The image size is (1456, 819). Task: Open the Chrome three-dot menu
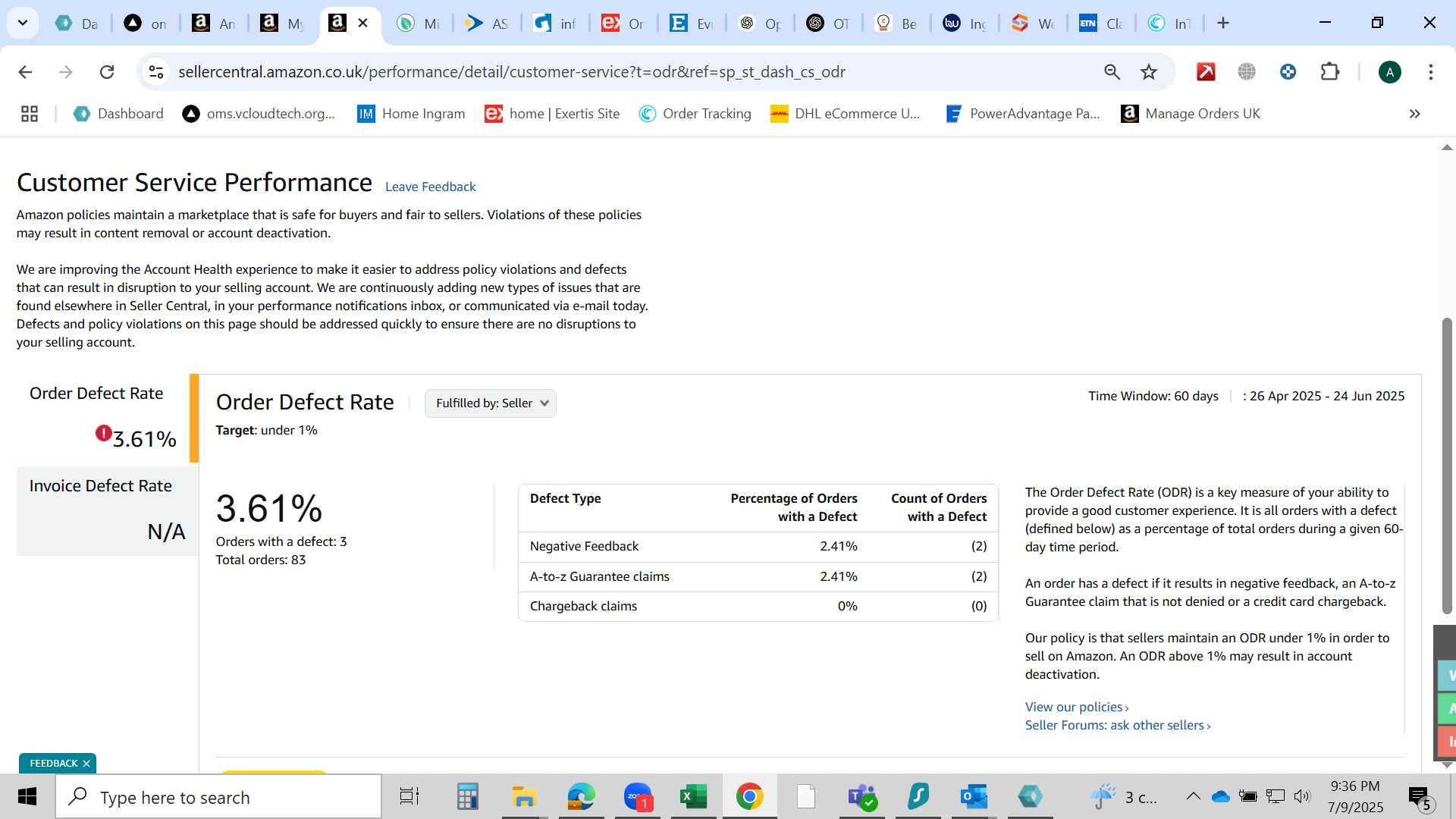[1430, 72]
